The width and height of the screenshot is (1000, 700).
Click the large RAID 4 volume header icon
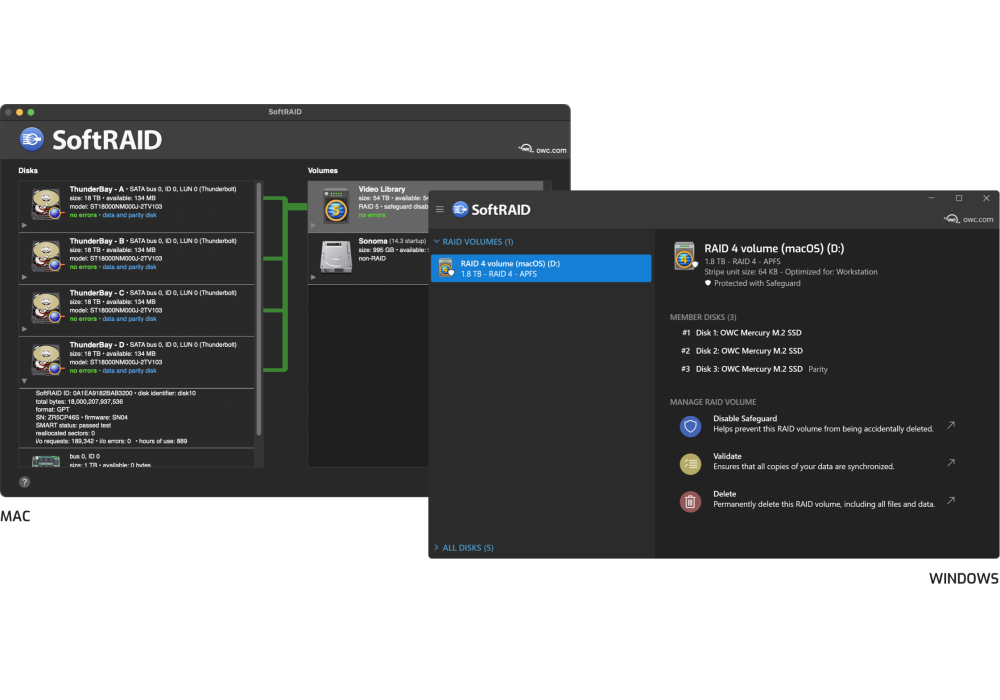pos(685,256)
